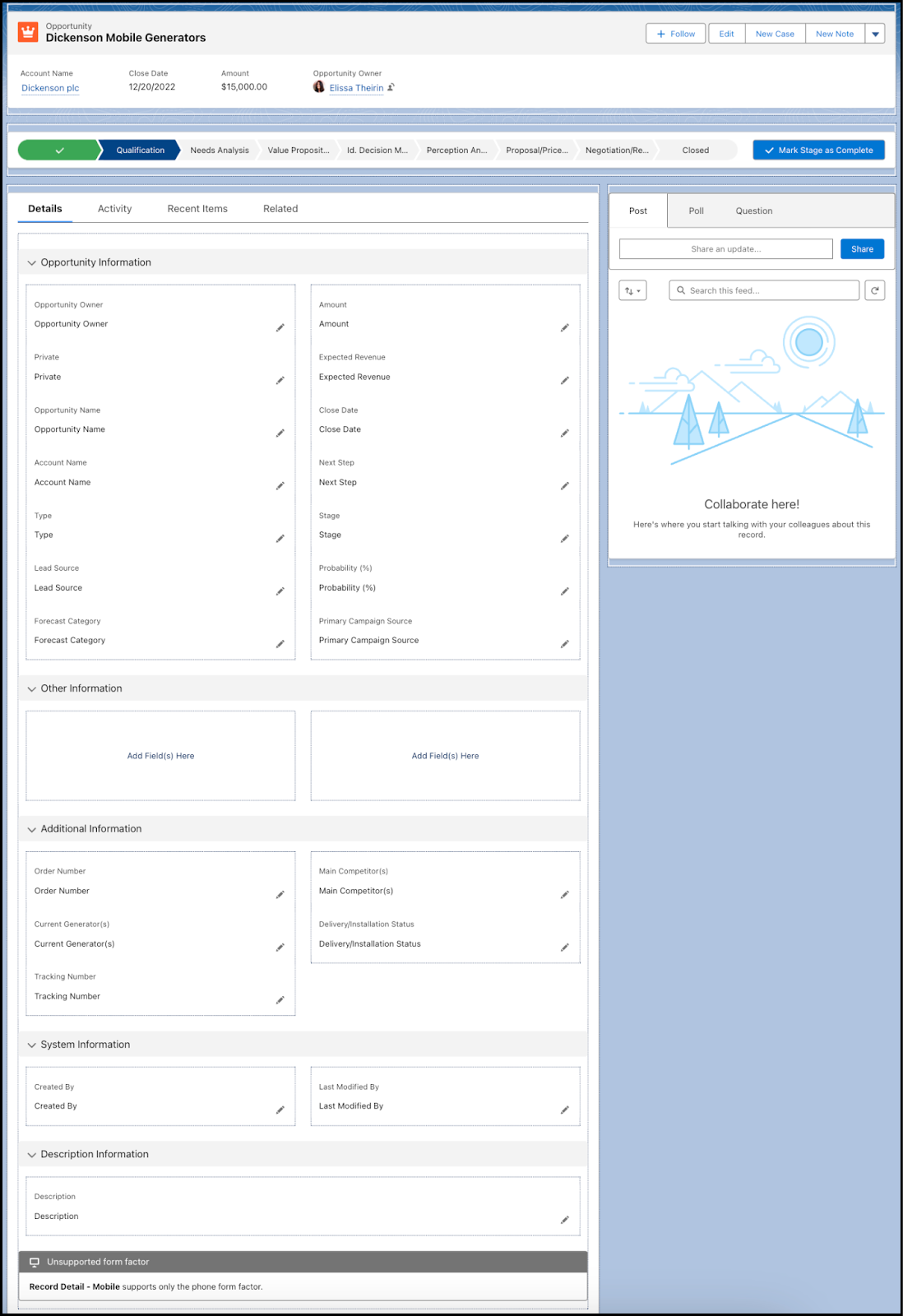The height and width of the screenshot is (1316, 903).
Task: Select the Negotiation/Re... stage
Action: click(617, 150)
